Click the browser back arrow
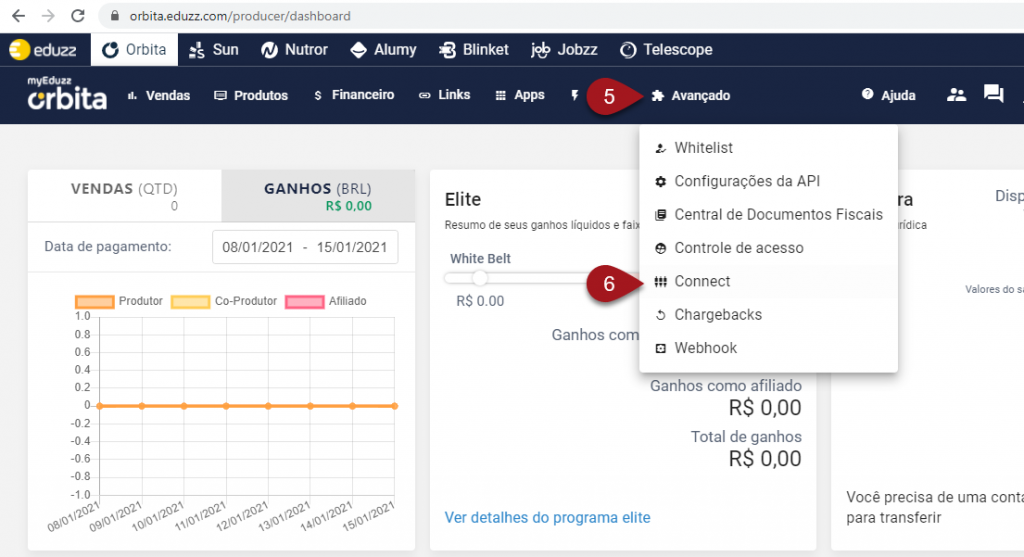The width and height of the screenshot is (1024, 557). pos(18,17)
